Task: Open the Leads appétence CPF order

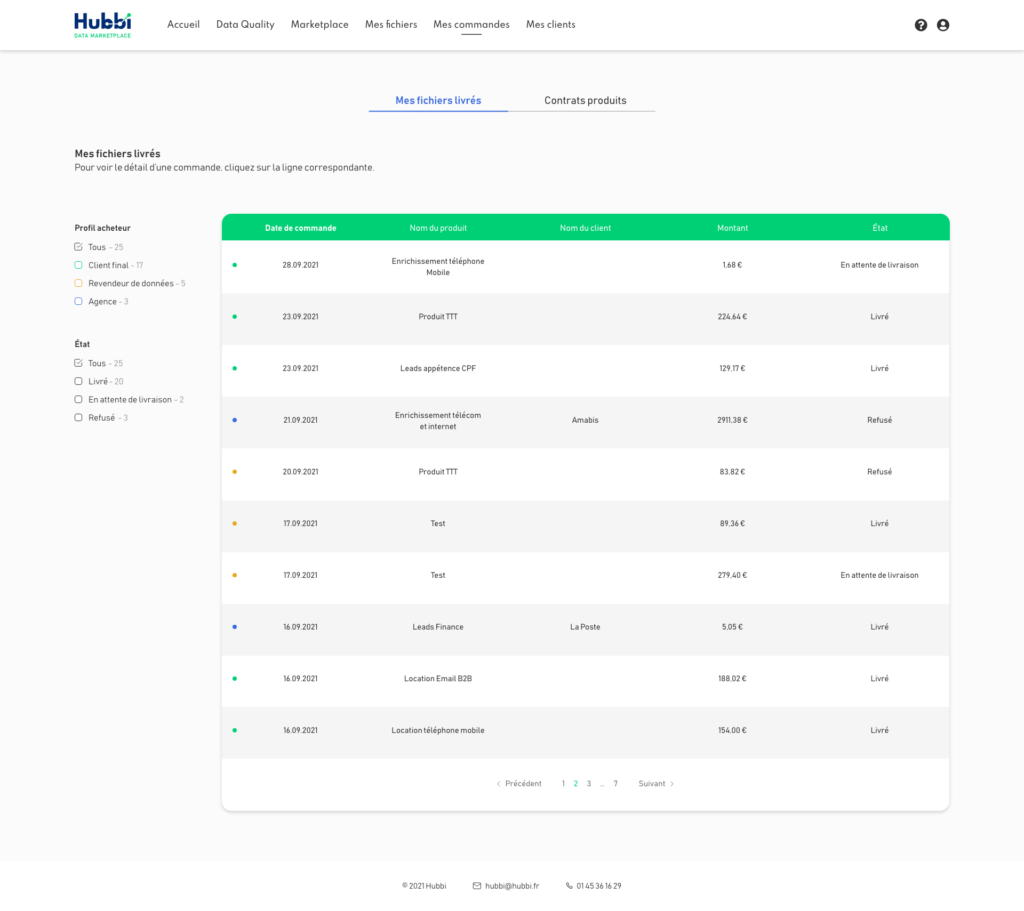Action: coord(585,370)
